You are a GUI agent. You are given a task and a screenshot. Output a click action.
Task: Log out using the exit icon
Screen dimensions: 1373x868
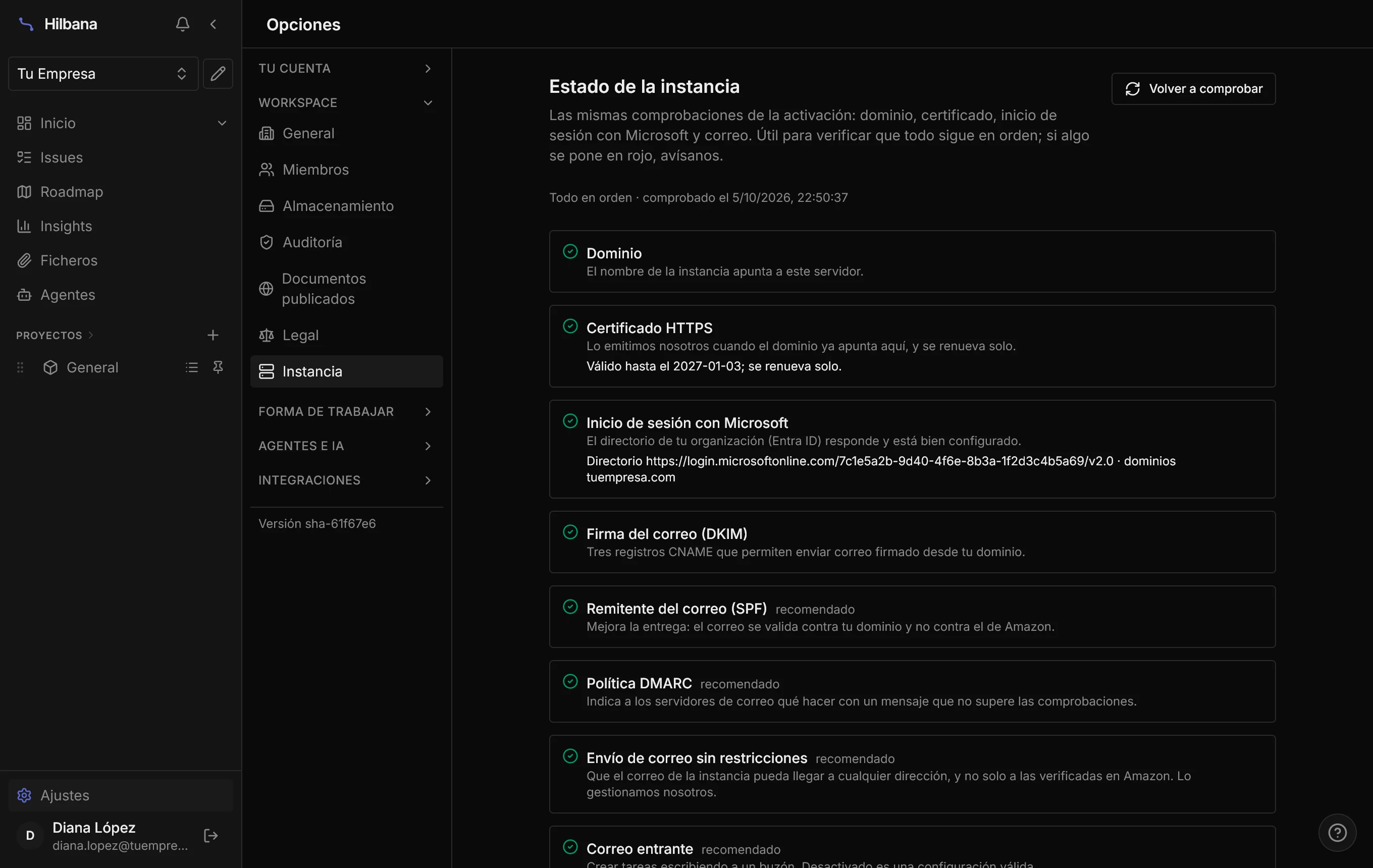pos(211,836)
